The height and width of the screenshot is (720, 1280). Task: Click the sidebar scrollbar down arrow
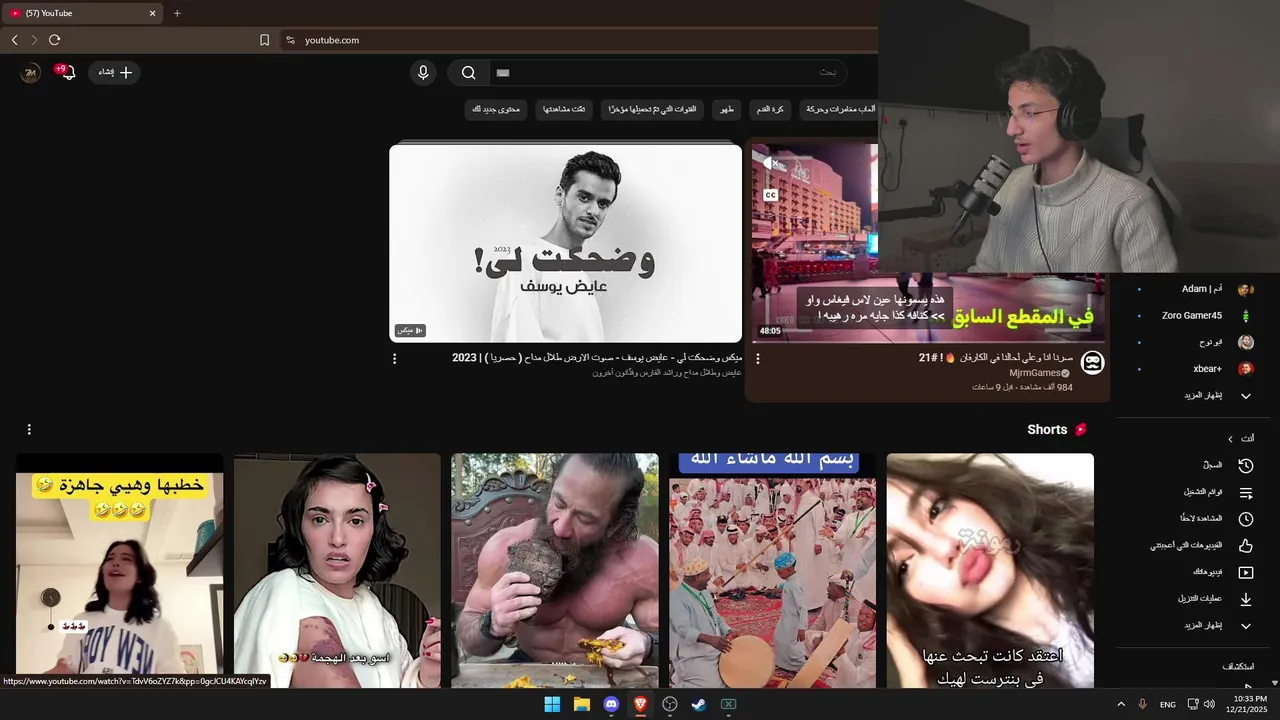click(1274, 683)
